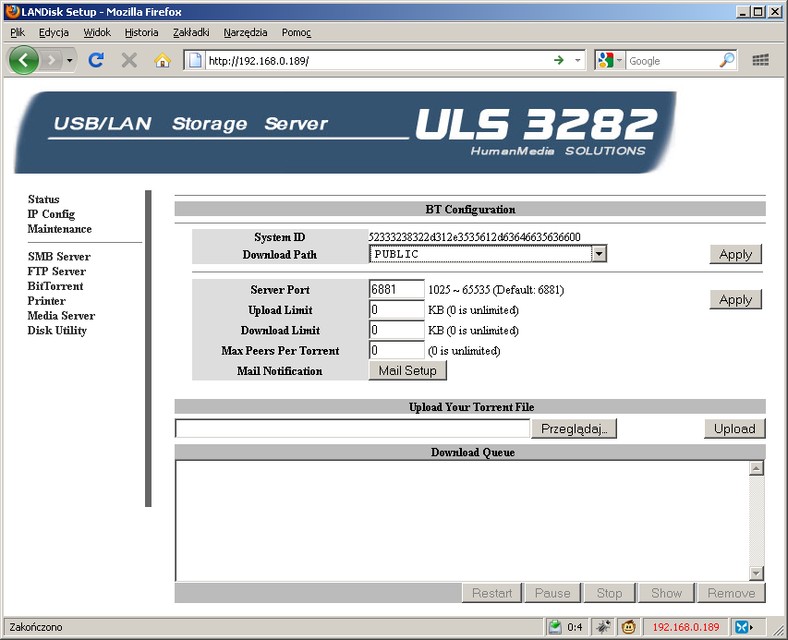Screen dimensions: 788x640
Task: Click the Mail Setup button
Action: [x=407, y=370]
